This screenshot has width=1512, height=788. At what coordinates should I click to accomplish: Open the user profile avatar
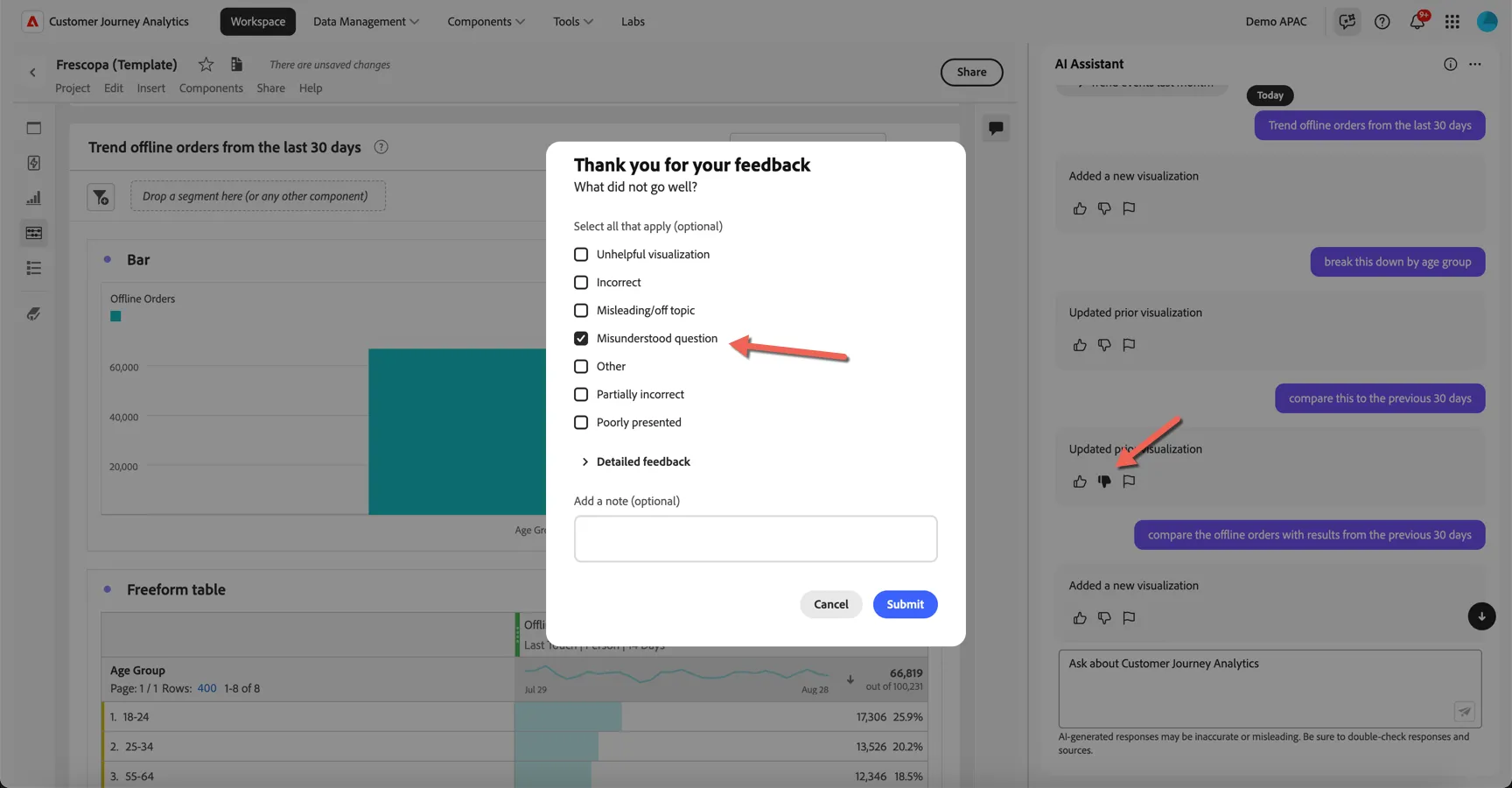coord(1487,21)
